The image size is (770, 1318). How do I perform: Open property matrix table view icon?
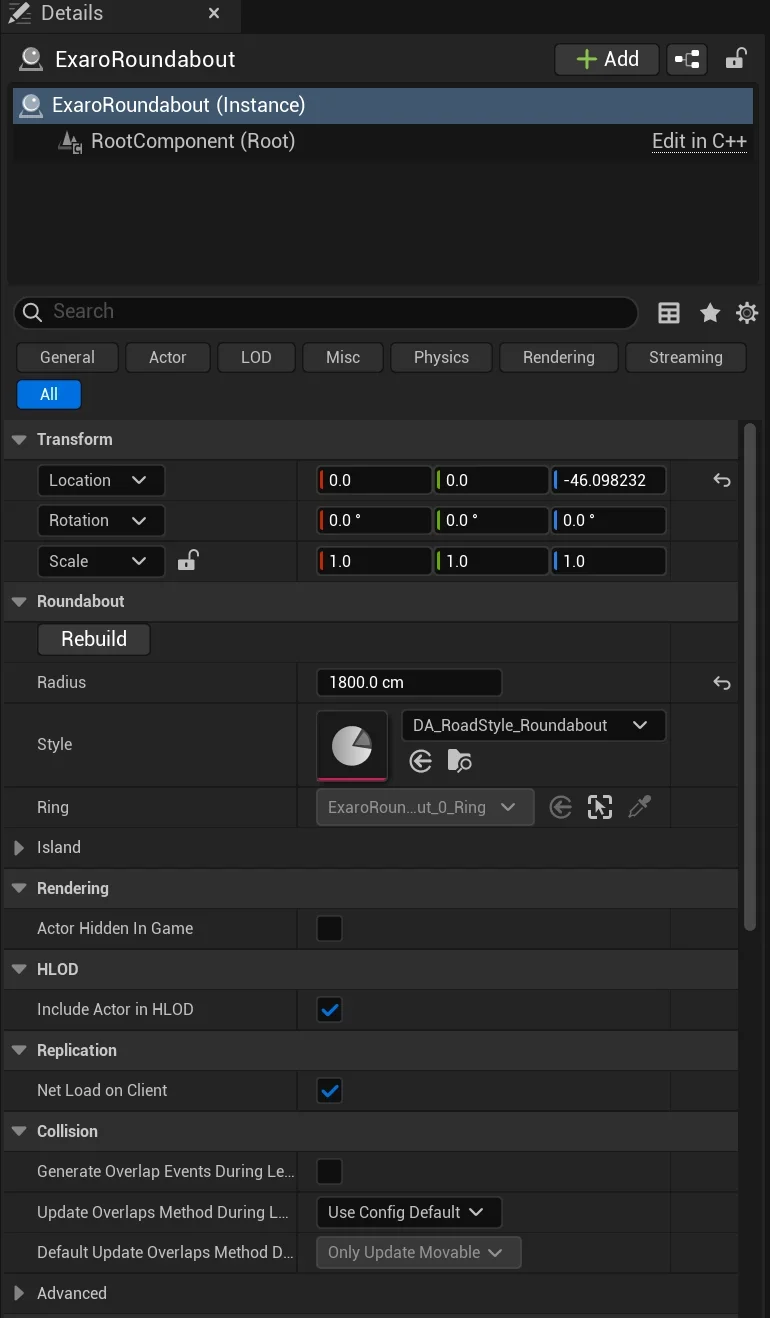(x=669, y=313)
